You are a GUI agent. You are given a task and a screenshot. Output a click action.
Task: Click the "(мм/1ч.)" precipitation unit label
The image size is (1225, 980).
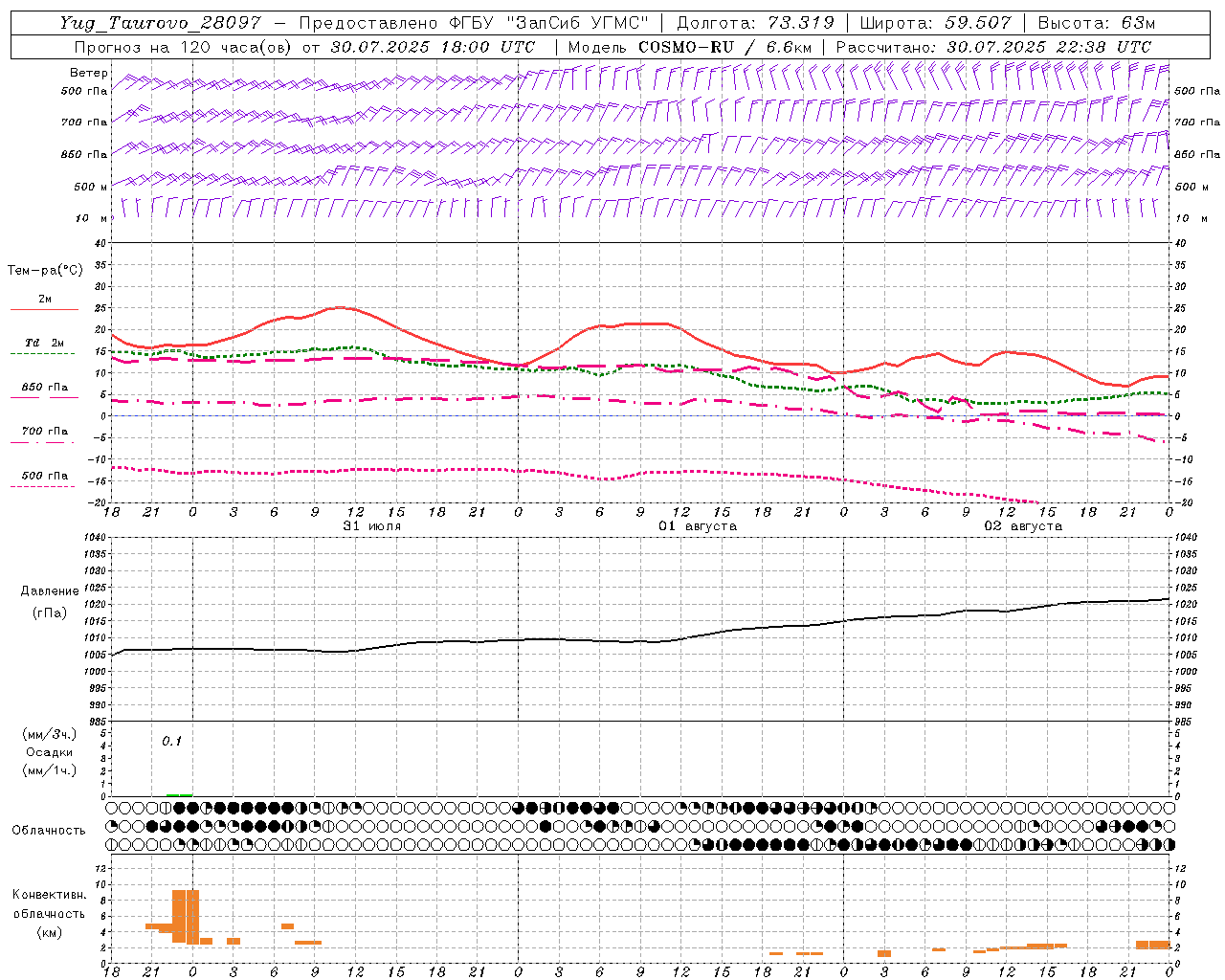[49, 770]
